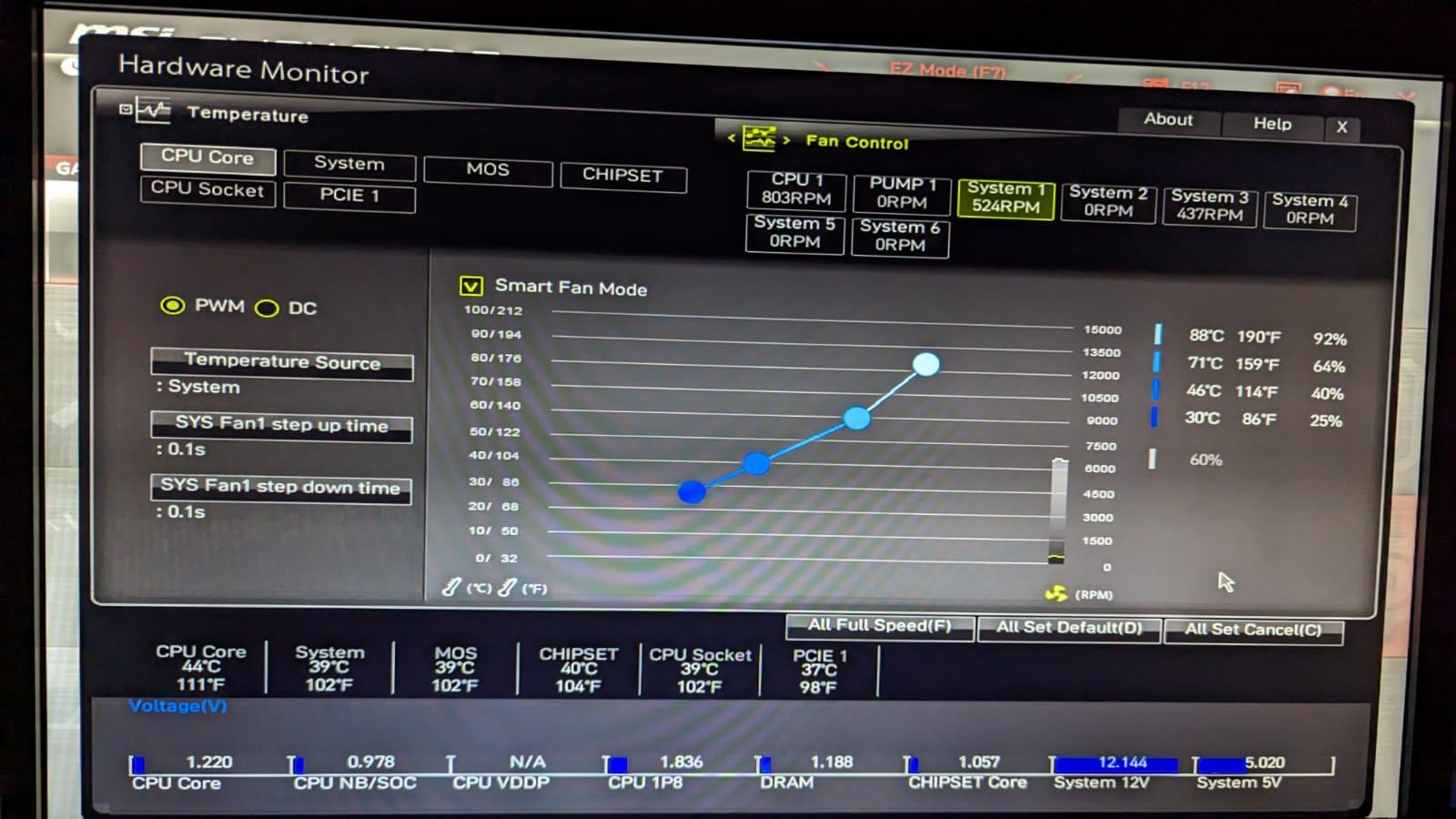1456x819 pixels.
Task: Open SYS Fan1 step down time setting
Action: 280,488
